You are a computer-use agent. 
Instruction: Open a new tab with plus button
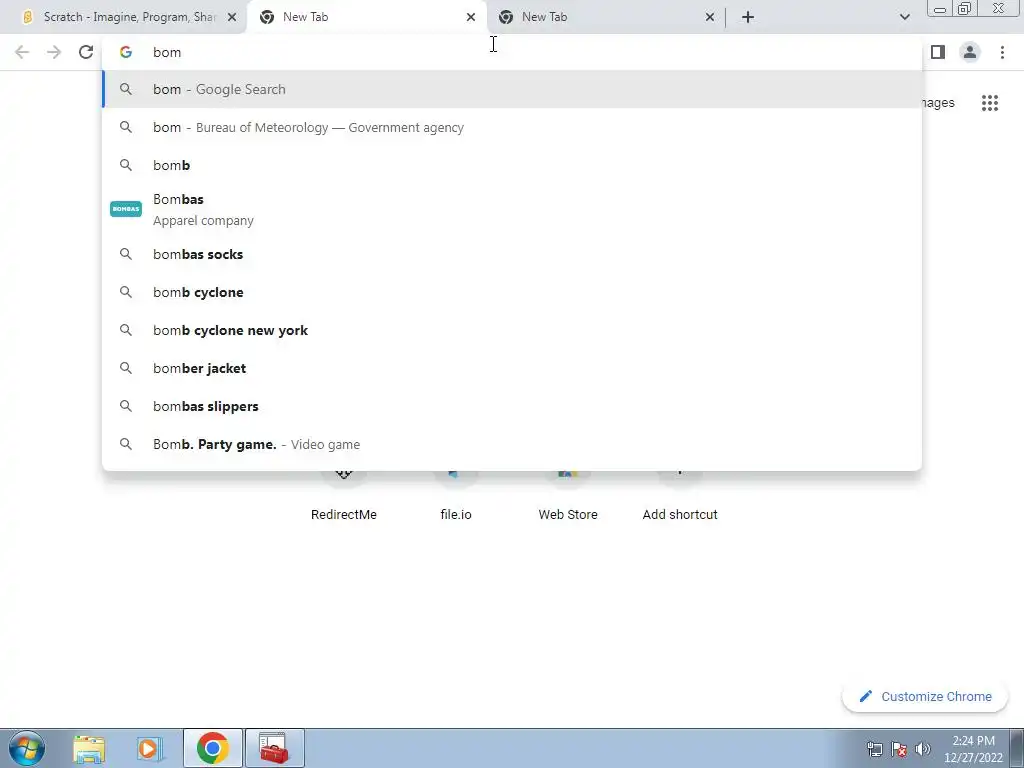[748, 17]
